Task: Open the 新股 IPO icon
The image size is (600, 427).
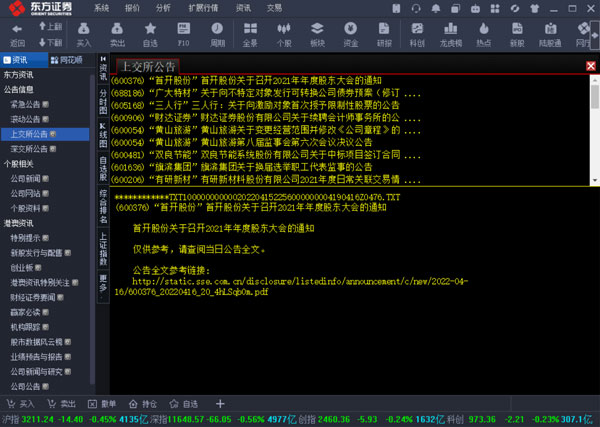Action: click(517, 29)
